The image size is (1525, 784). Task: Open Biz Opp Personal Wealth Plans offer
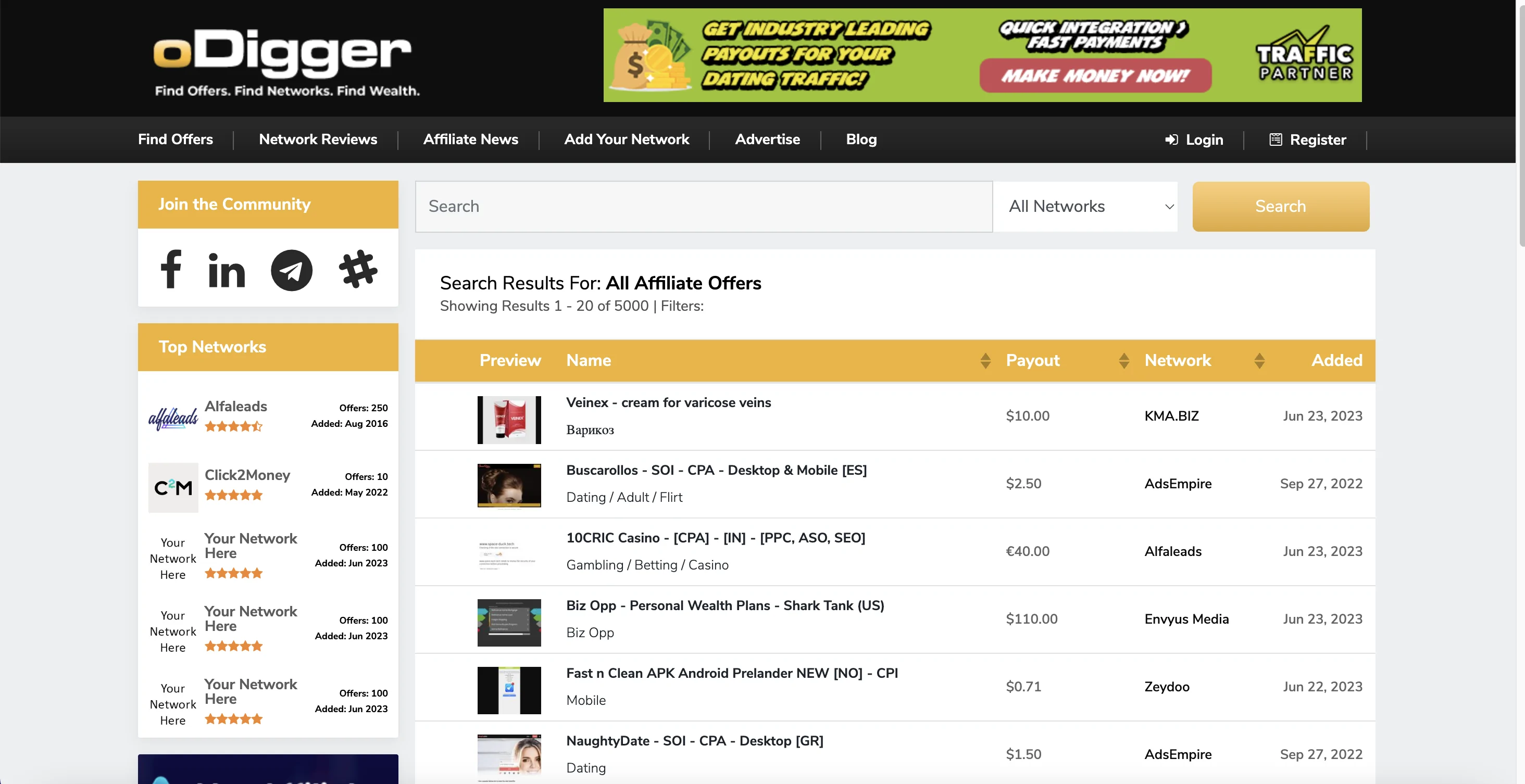[725, 606]
